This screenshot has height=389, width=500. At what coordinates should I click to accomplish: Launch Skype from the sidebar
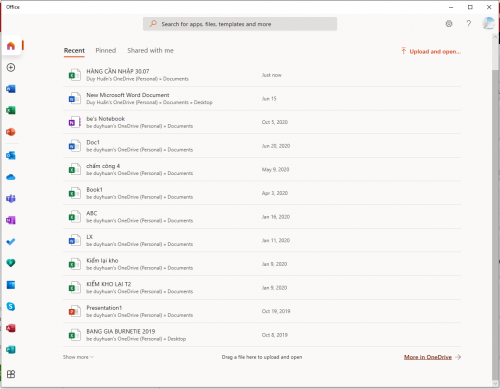point(11,306)
